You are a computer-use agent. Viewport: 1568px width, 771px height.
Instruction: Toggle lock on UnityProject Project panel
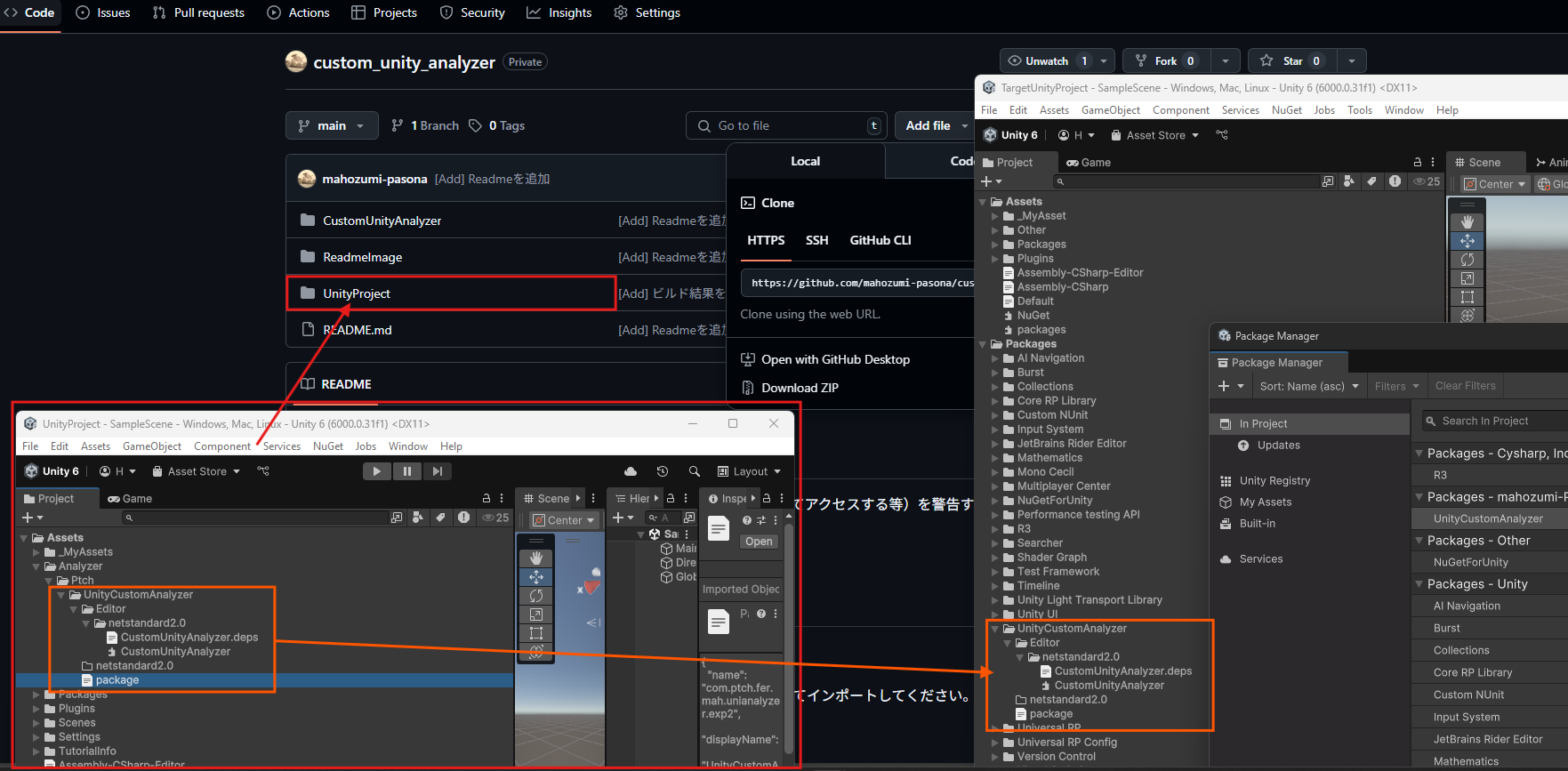coord(486,498)
